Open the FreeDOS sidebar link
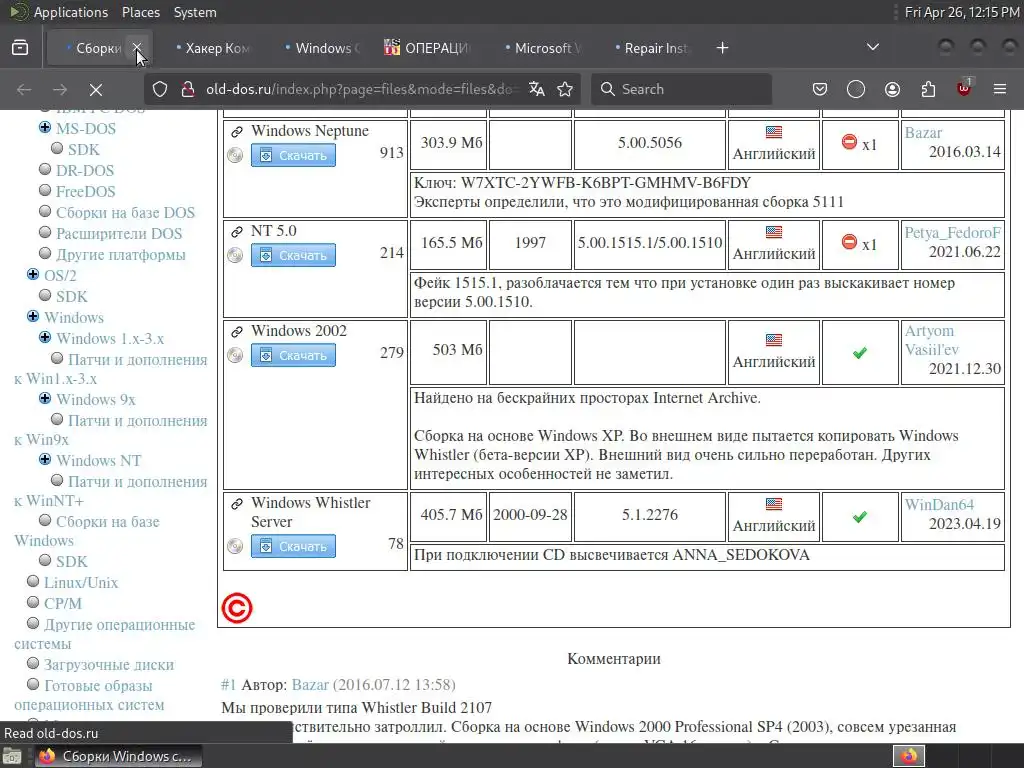Viewport: 1024px width, 768px height. pyautogui.click(x=86, y=191)
